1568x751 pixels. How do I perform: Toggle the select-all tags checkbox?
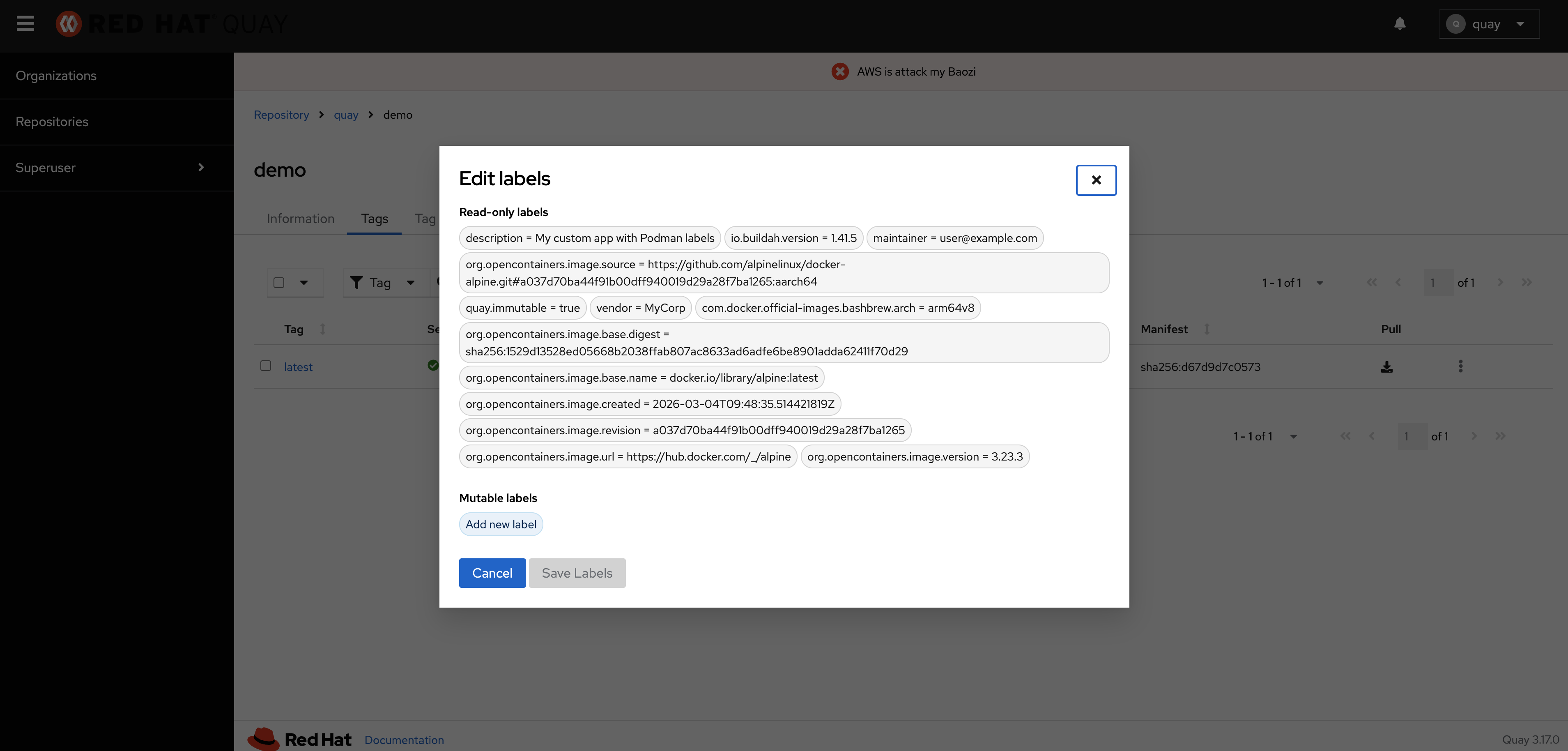279,283
